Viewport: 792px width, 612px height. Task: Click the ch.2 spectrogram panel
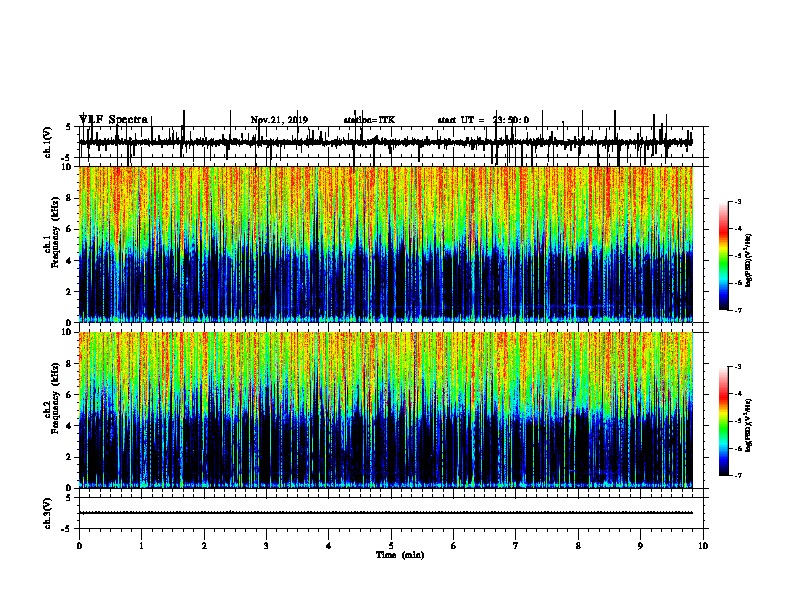(x=386, y=410)
